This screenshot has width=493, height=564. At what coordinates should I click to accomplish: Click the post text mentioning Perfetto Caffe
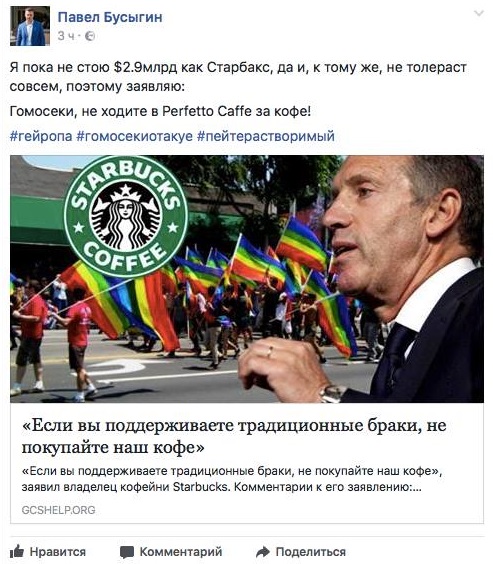click(x=160, y=112)
